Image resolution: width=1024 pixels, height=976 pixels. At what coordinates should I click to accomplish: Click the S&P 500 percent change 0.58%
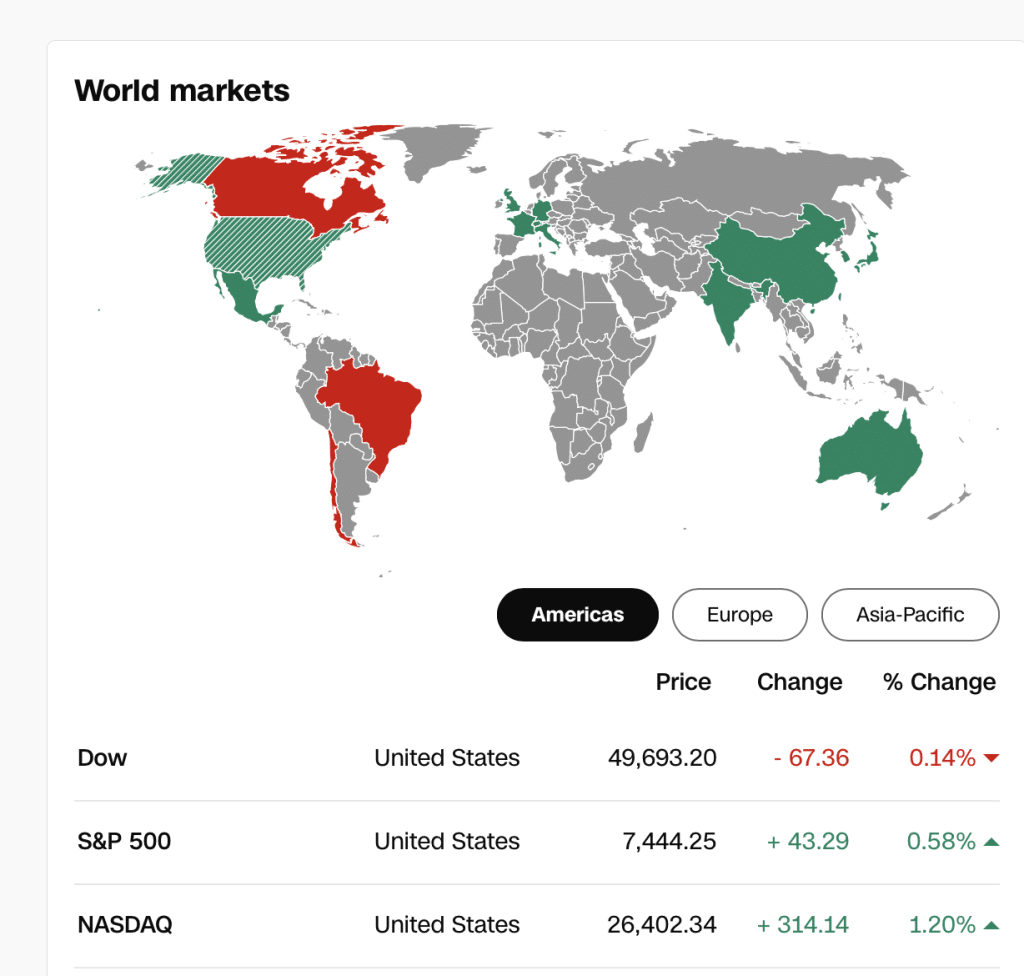941,841
